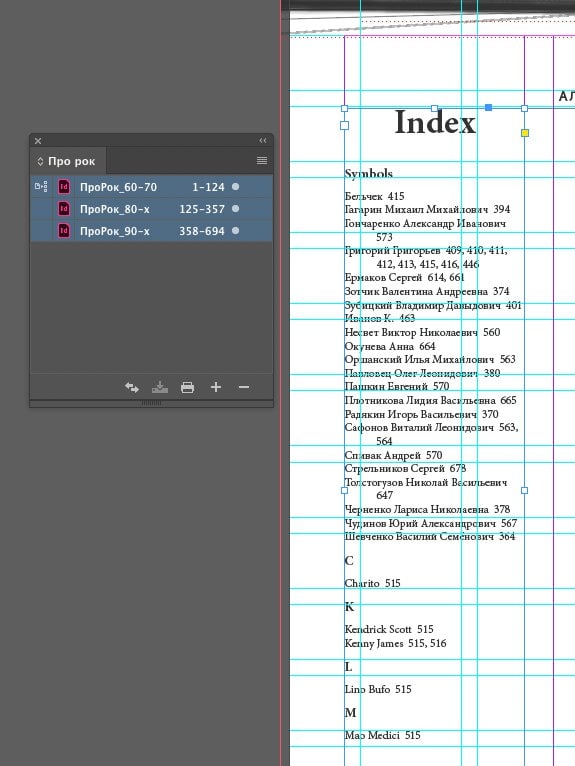Click index entry Mao Medici 515
575x766 pixels.
click(x=383, y=735)
